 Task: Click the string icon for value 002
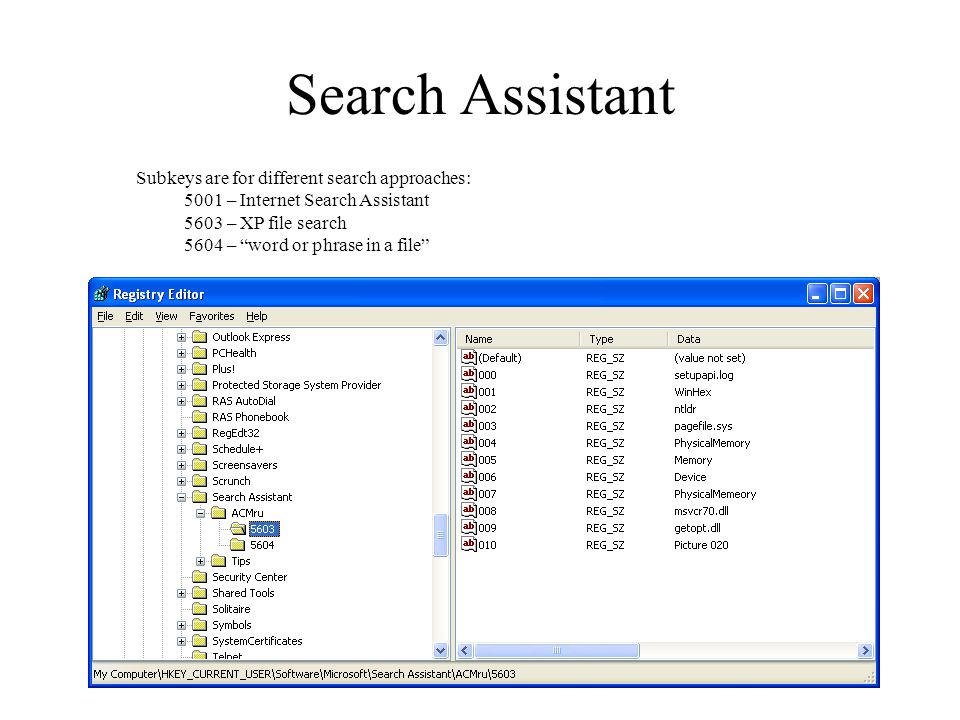469,408
